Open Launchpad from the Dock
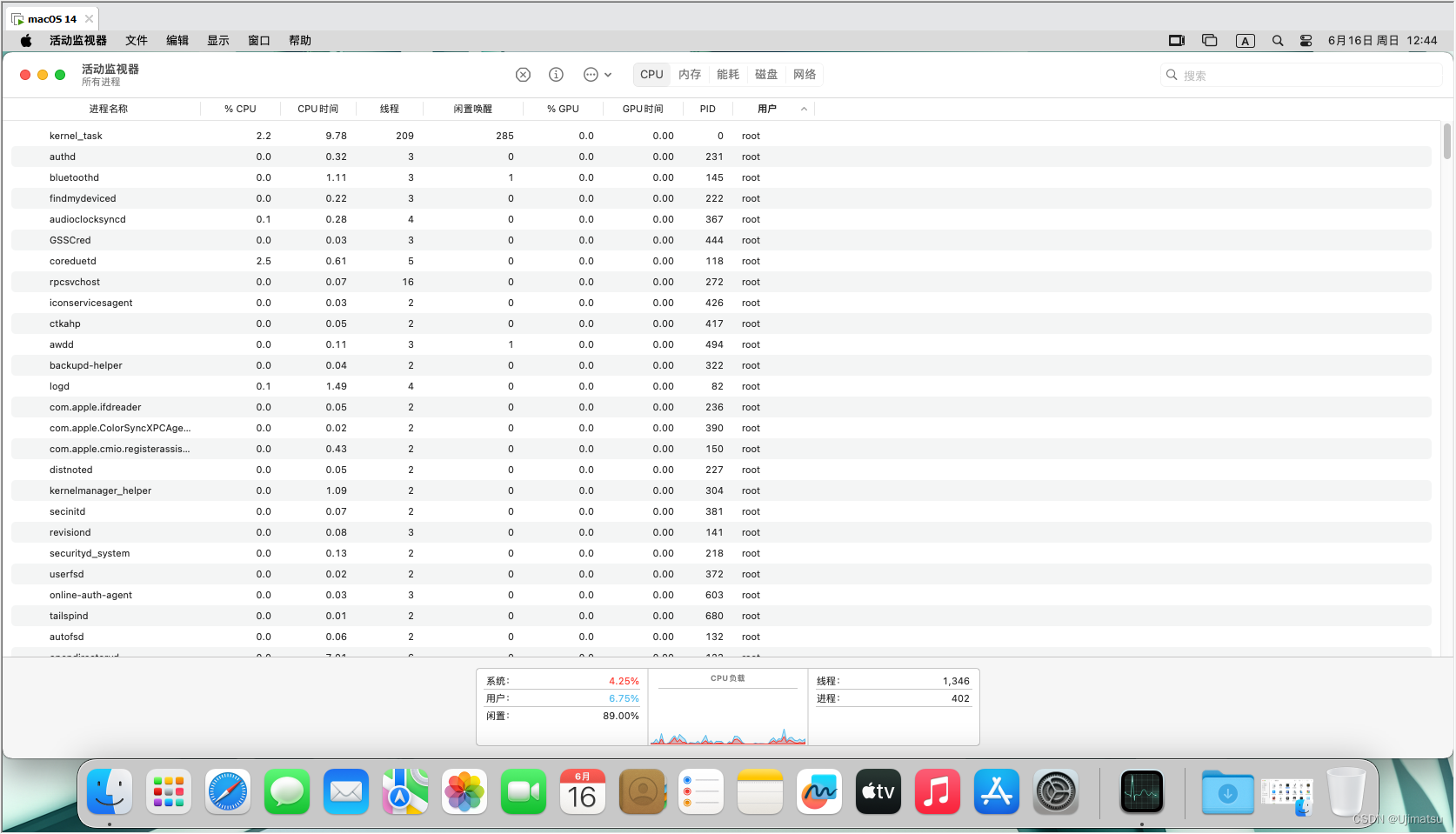 pyautogui.click(x=169, y=791)
